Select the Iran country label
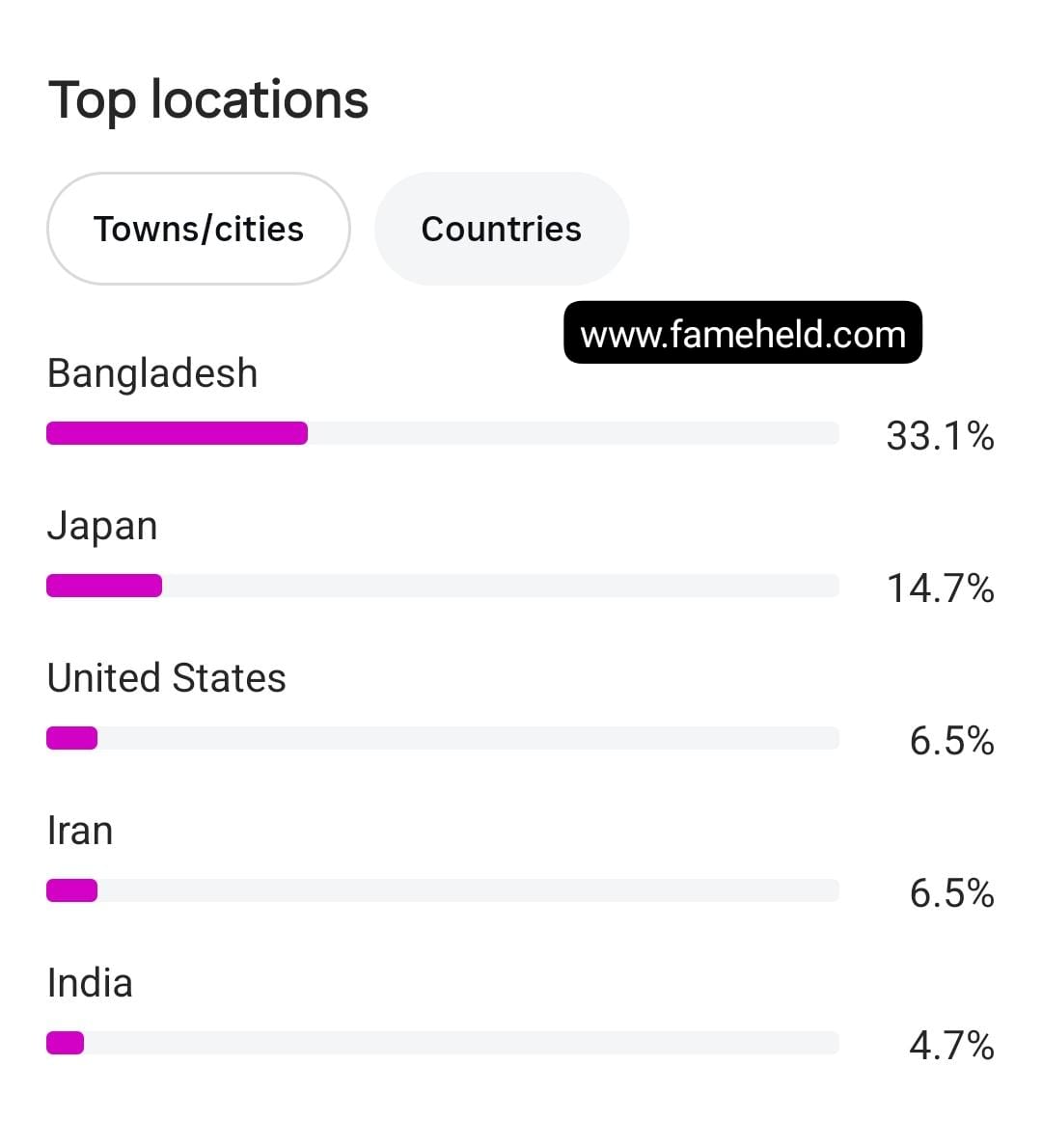This screenshot has width=1042, height=1148. click(x=80, y=831)
